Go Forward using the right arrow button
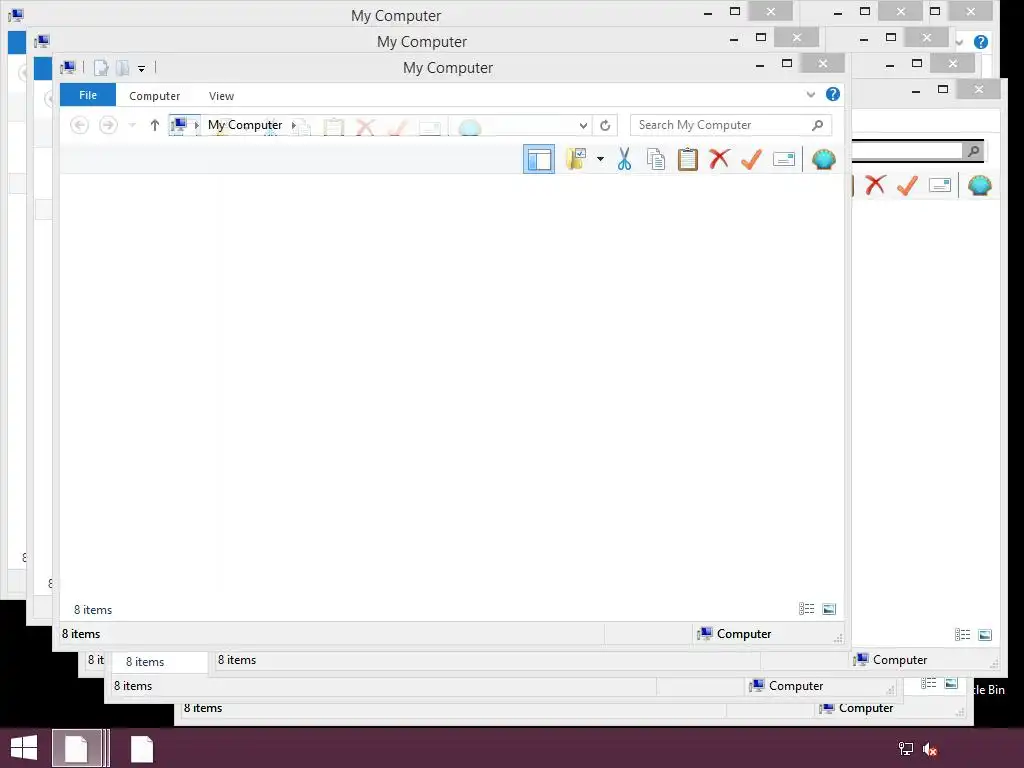This screenshot has height=768, width=1024. (x=108, y=125)
